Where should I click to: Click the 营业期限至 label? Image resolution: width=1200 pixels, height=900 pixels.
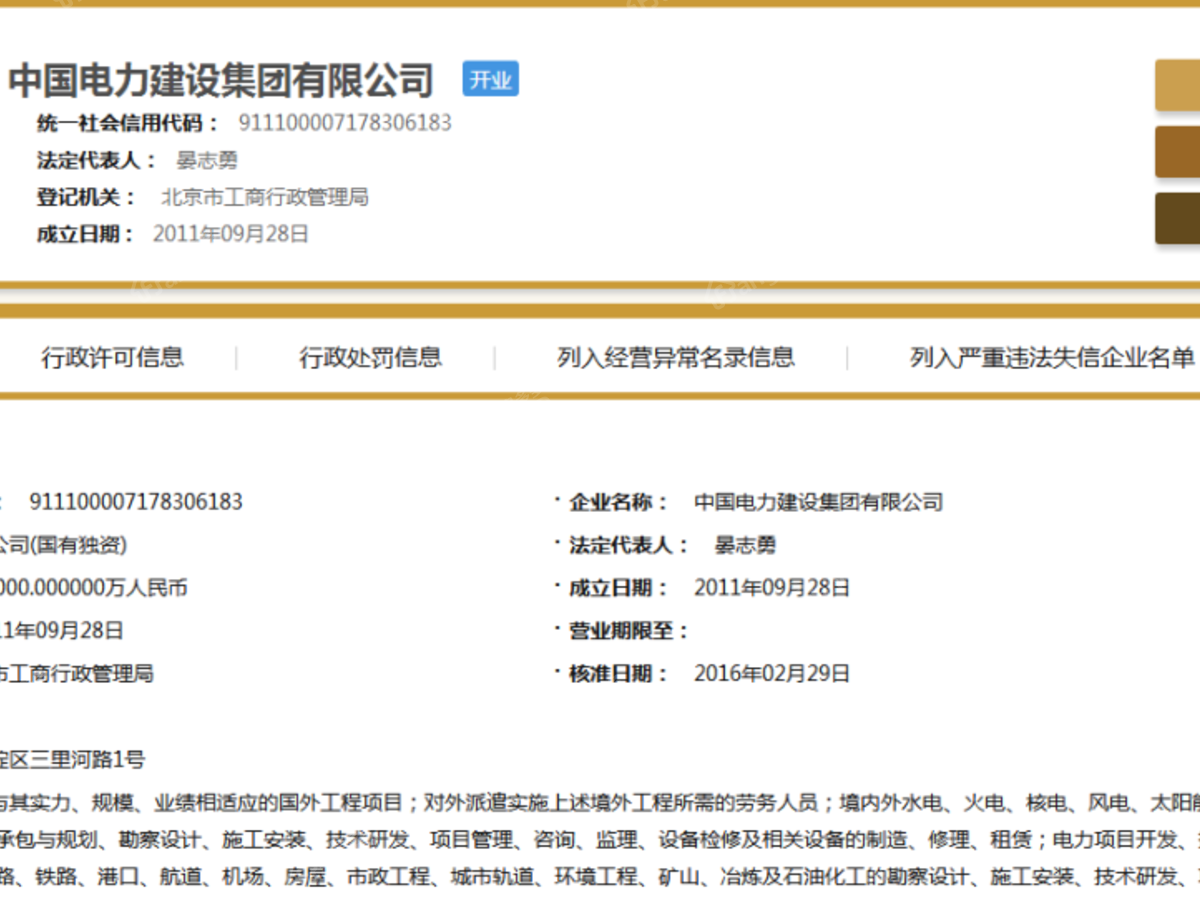pos(629,630)
